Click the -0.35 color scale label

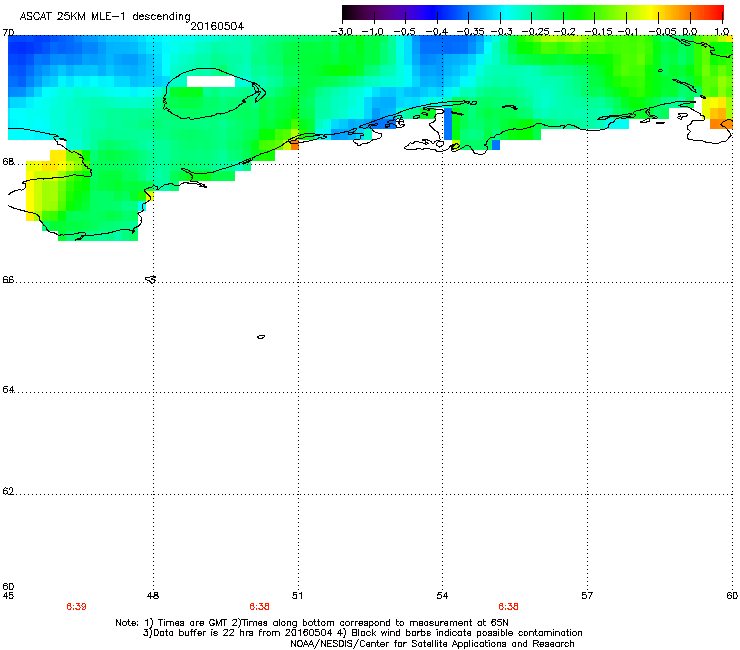470,32
